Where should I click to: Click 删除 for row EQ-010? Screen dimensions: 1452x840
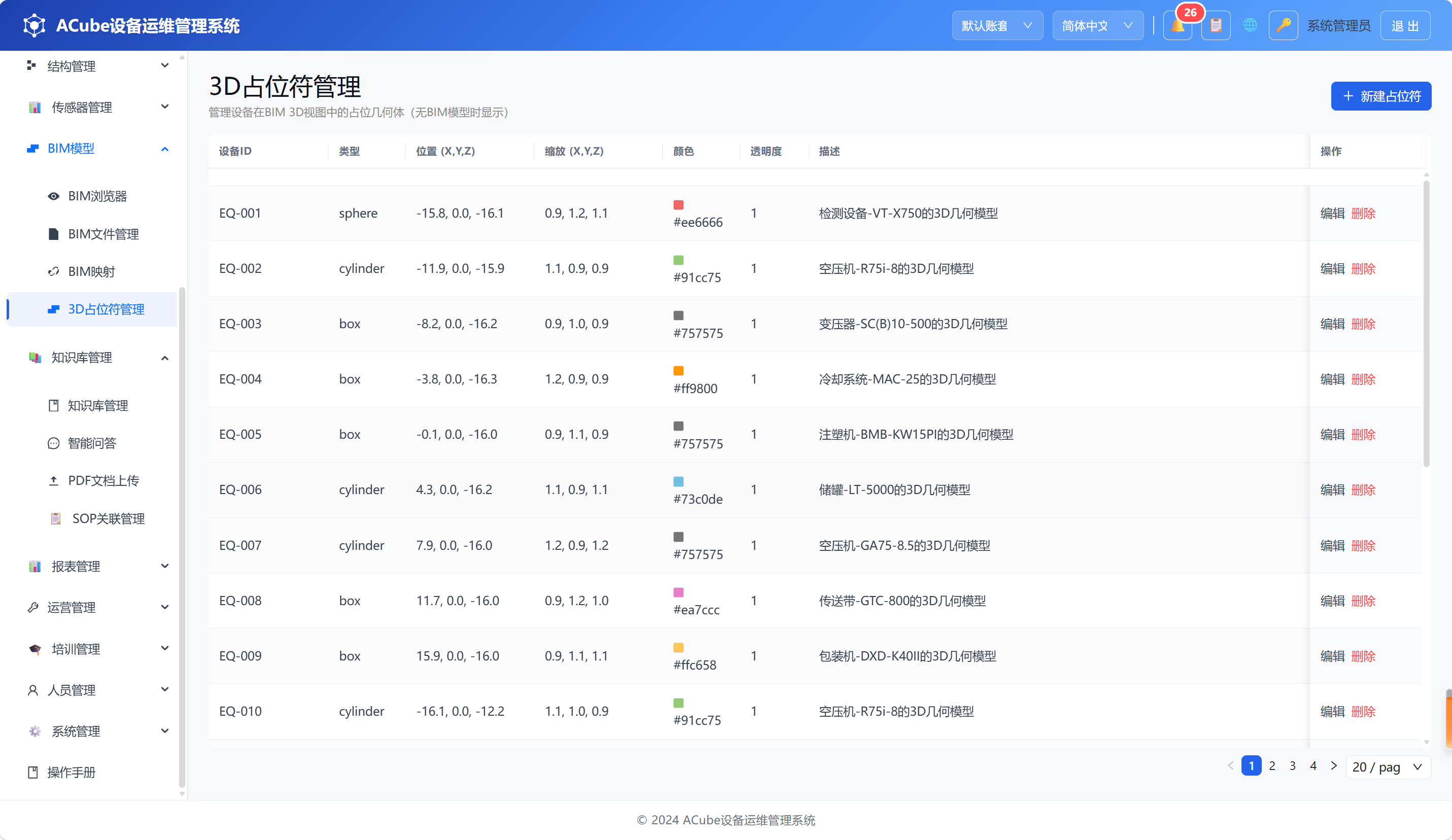click(x=1363, y=712)
